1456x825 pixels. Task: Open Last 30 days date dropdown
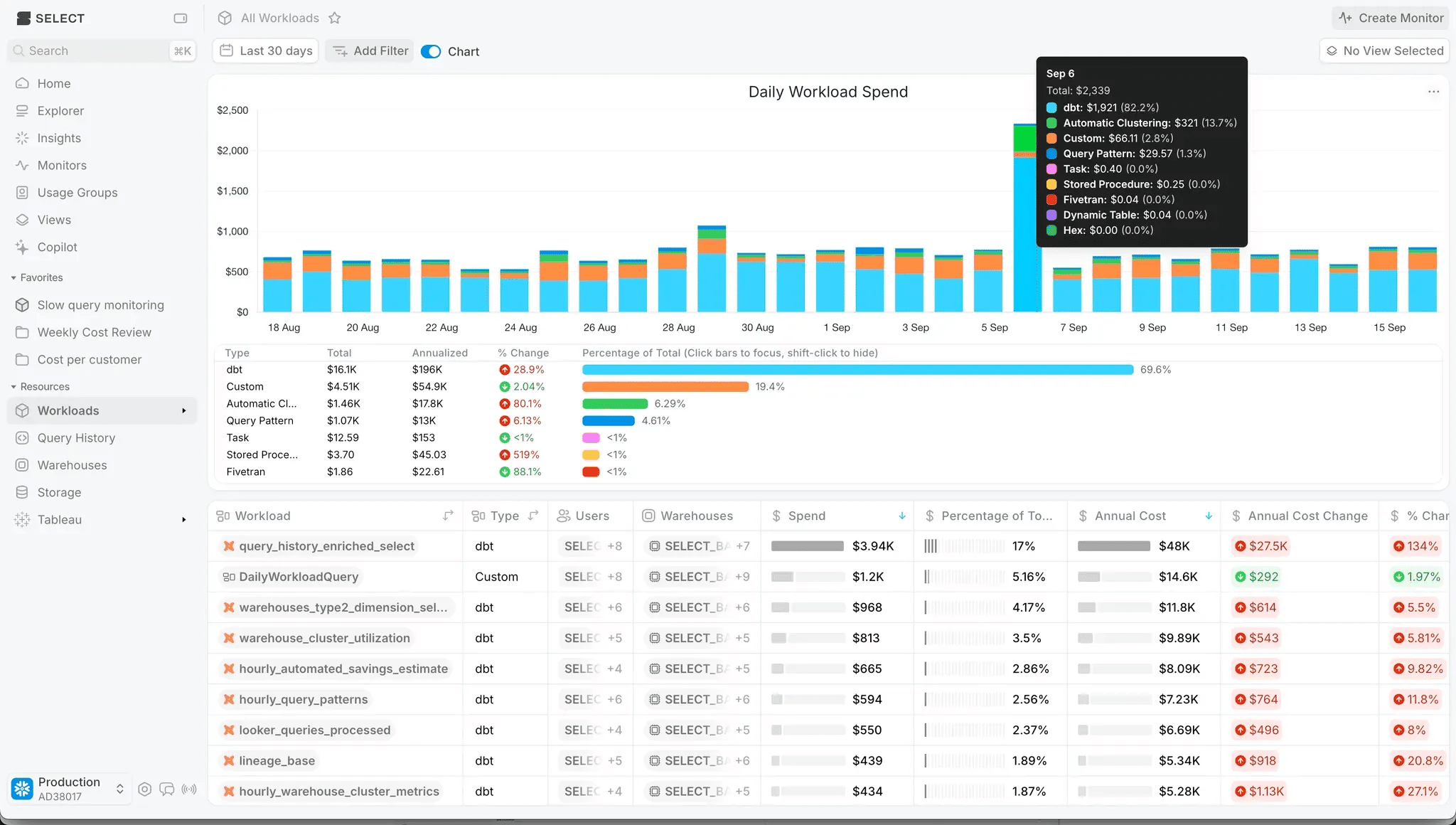pyautogui.click(x=266, y=51)
